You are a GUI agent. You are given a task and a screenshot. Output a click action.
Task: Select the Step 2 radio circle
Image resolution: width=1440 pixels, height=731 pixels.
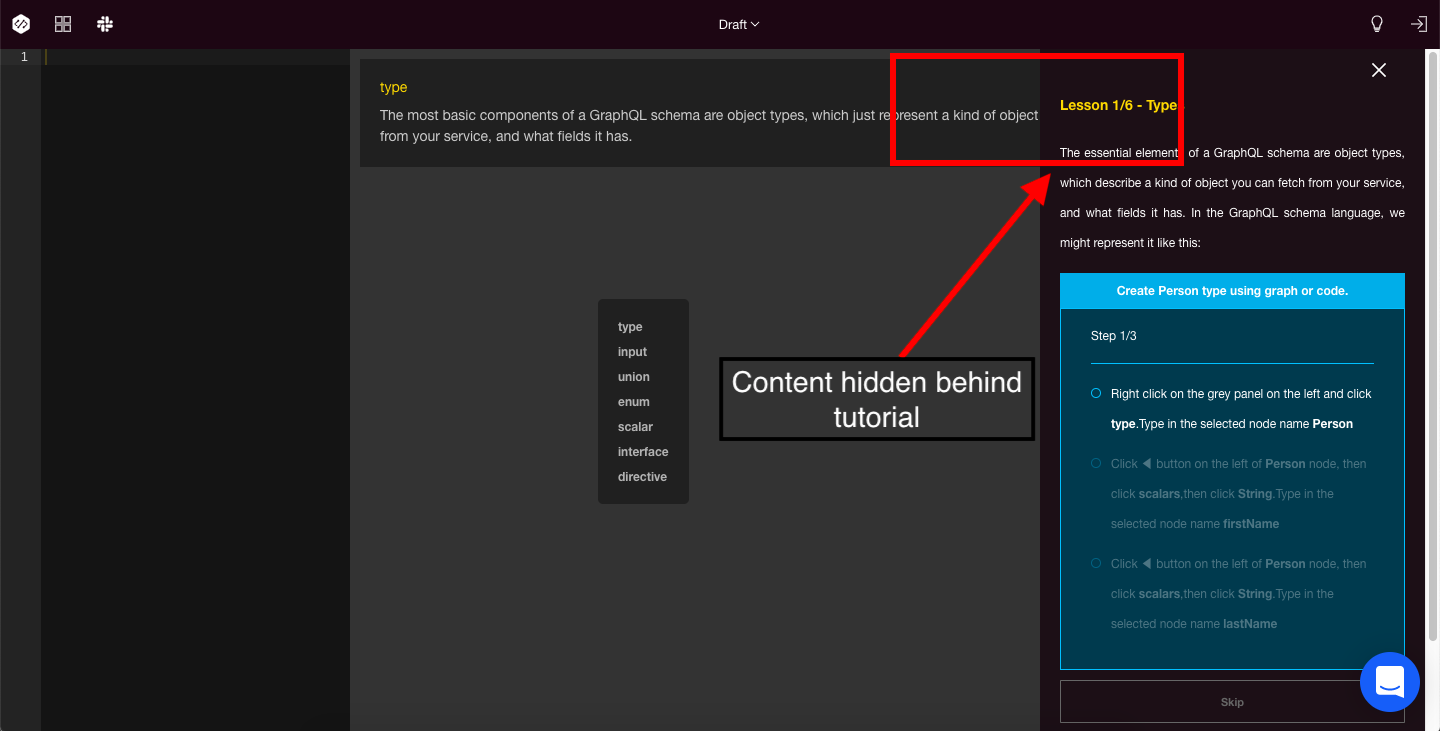click(1095, 463)
